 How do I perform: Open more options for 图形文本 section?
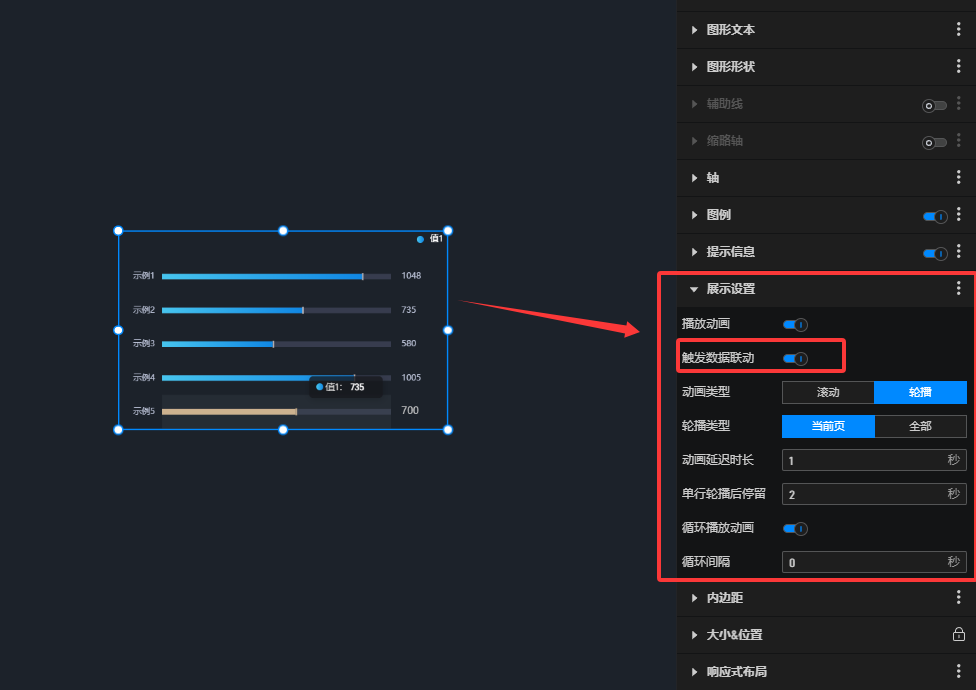pyautogui.click(x=958, y=30)
